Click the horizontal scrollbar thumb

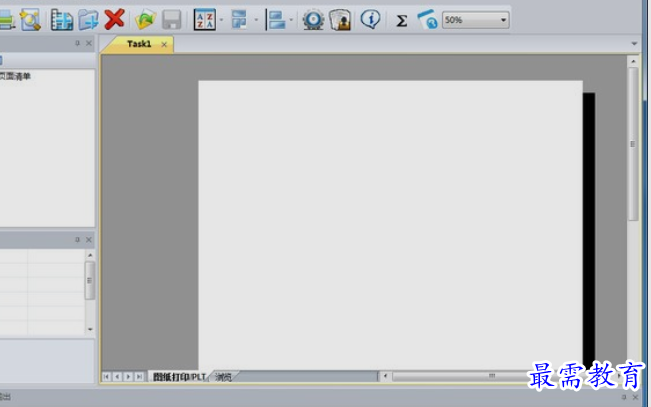(492, 376)
